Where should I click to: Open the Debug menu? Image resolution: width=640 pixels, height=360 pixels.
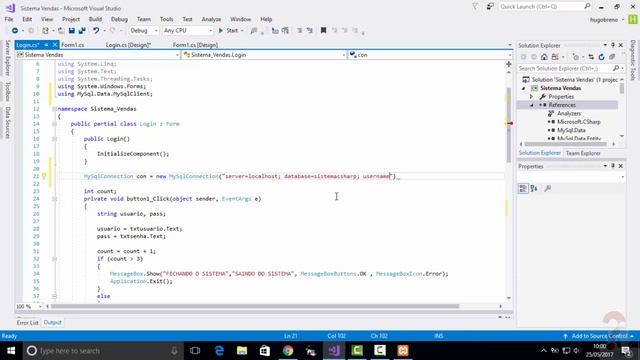pyautogui.click(x=119, y=19)
